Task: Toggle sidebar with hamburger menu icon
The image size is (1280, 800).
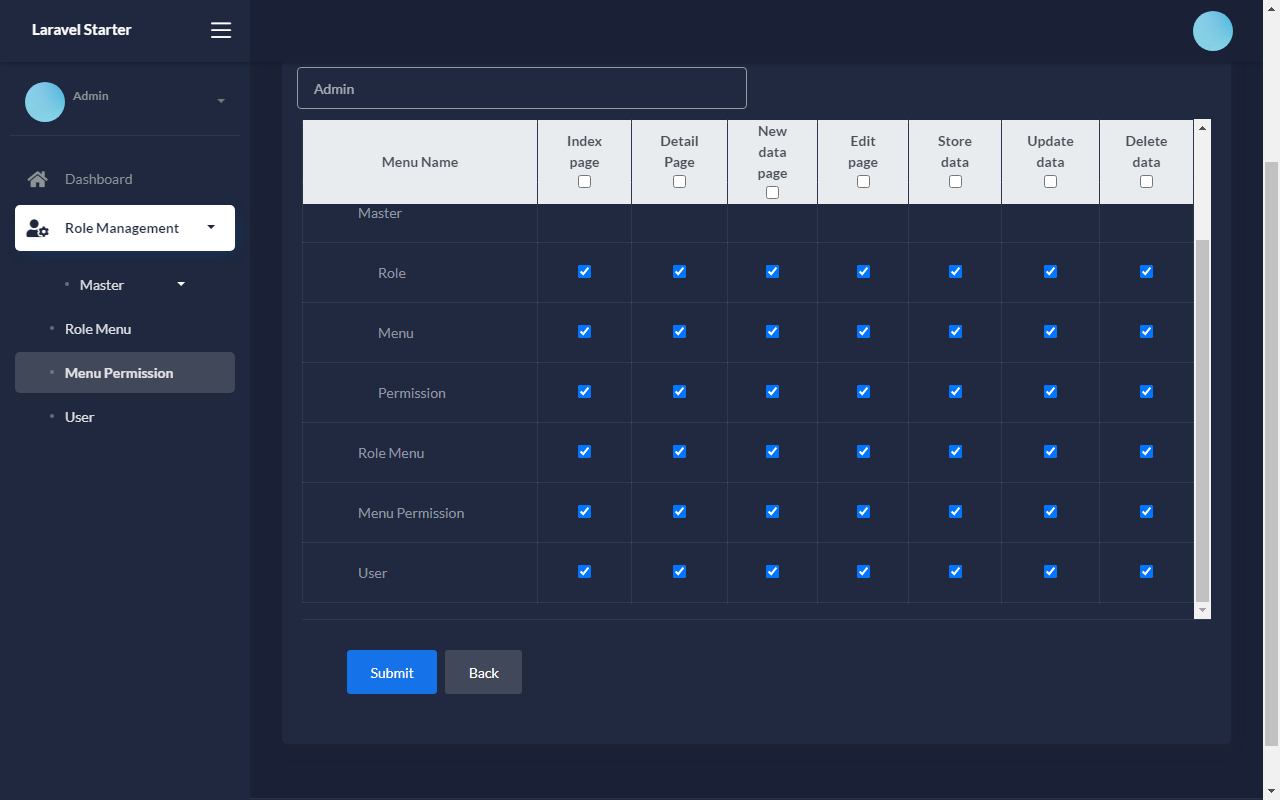Action: coord(221,30)
